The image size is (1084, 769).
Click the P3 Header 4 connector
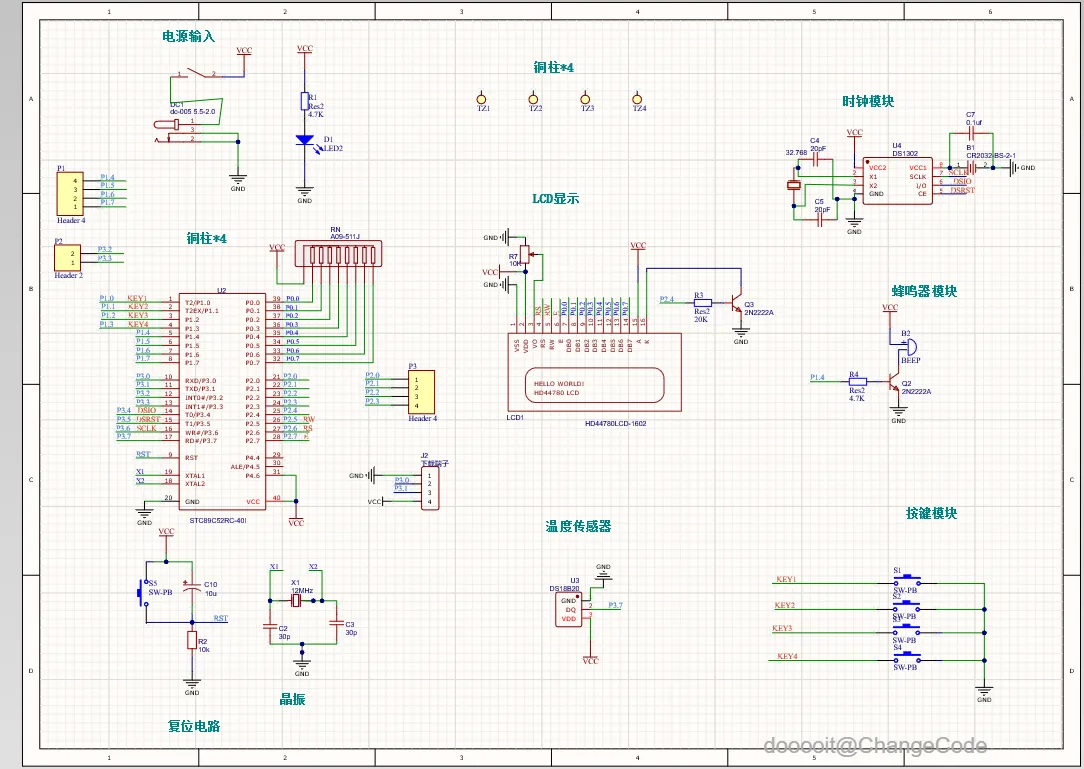pos(421,392)
